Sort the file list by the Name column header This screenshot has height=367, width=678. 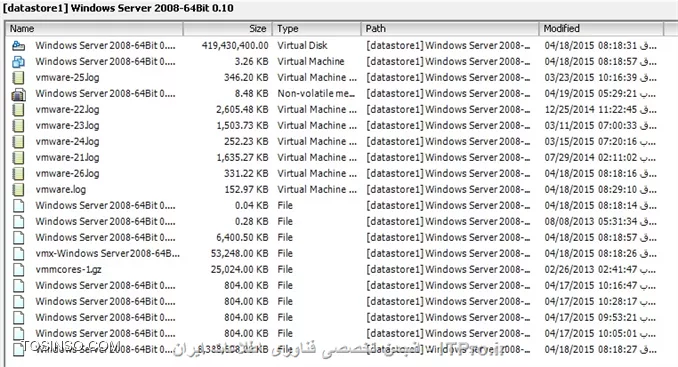(x=94, y=29)
